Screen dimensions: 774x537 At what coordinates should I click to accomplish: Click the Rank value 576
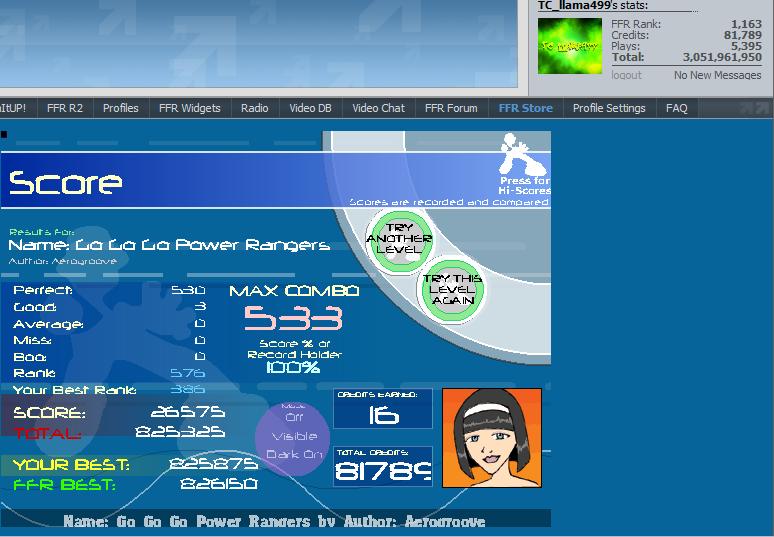pyautogui.click(x=188, y=373)
